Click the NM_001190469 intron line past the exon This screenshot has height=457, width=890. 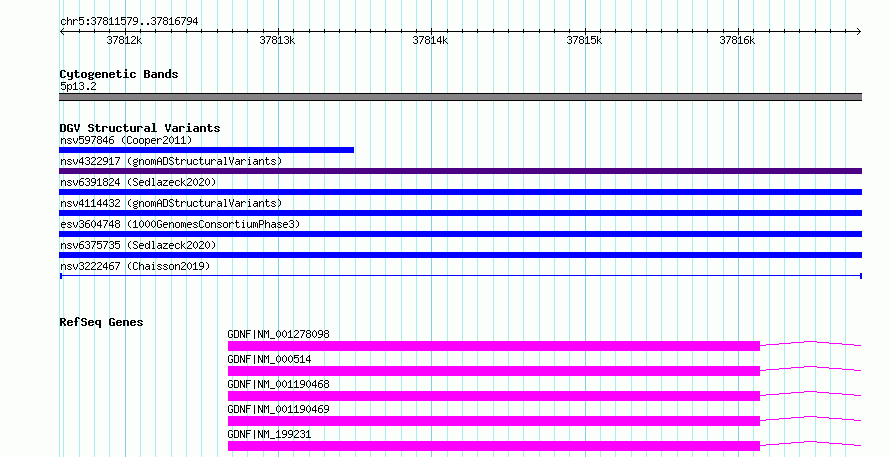(x=811, y=418)
